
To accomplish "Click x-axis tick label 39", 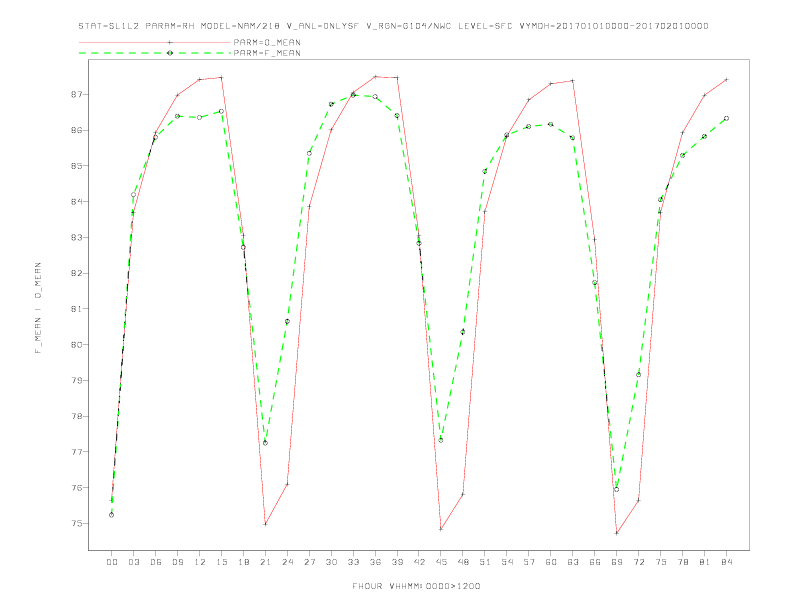I will tap(397, 562).
